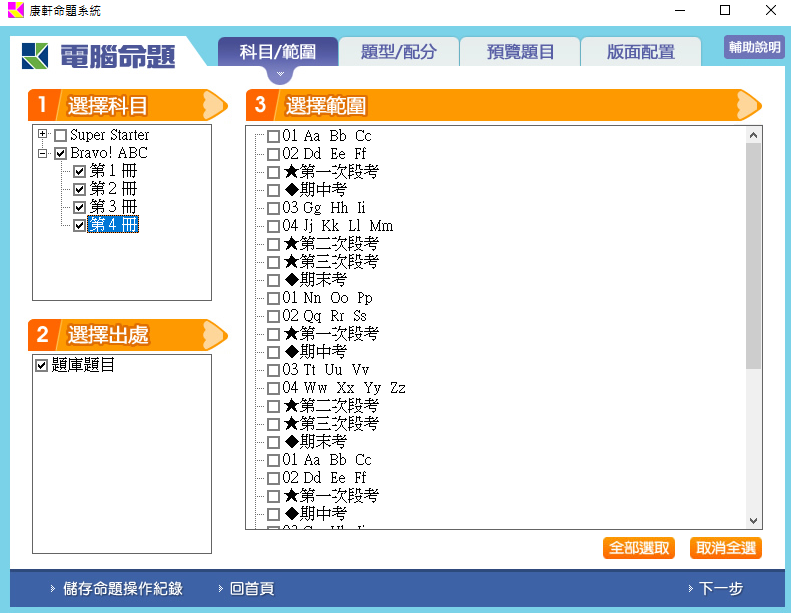Untick the 第 3 冊 checkbox
The width and height of the screenshot is (791, 613).
tap(79, 207)
